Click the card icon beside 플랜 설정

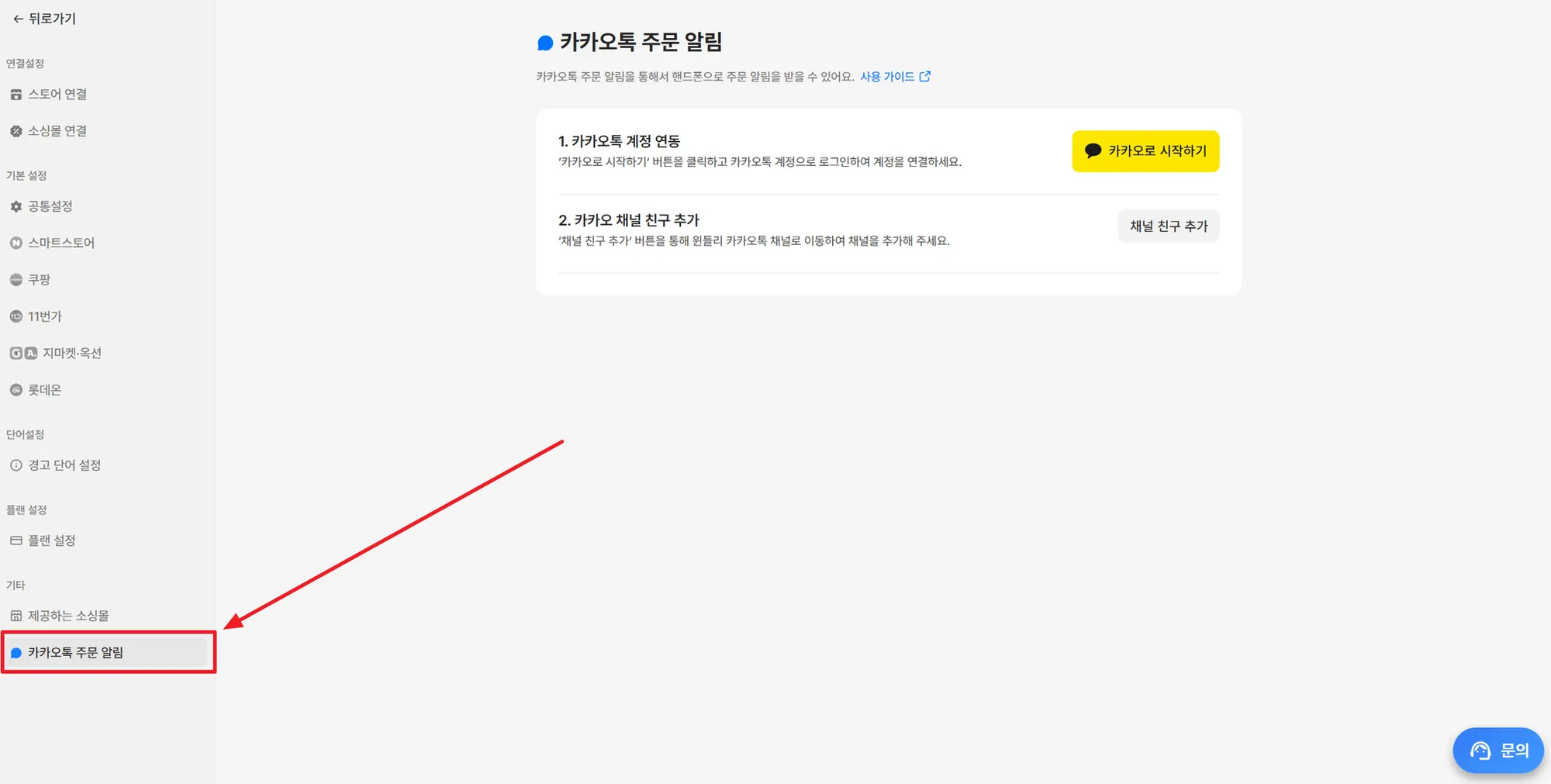click(x=16, y=540)
